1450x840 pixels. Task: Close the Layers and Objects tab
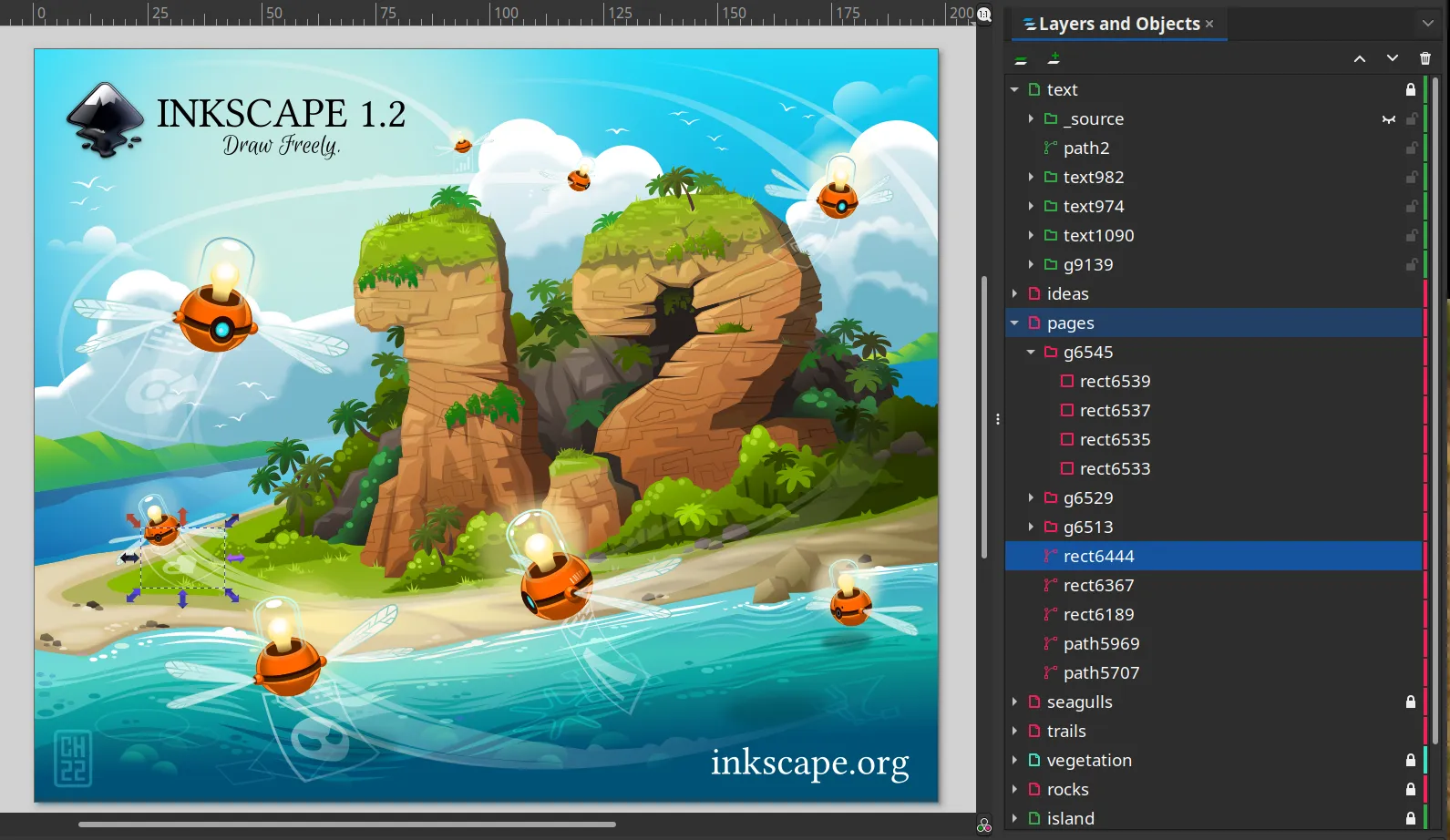tap(1209, 25)
